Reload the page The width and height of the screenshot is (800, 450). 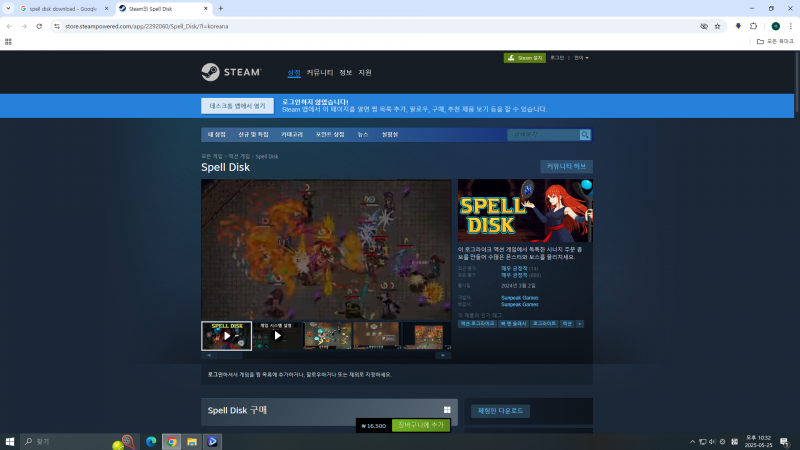click(39, 26)
